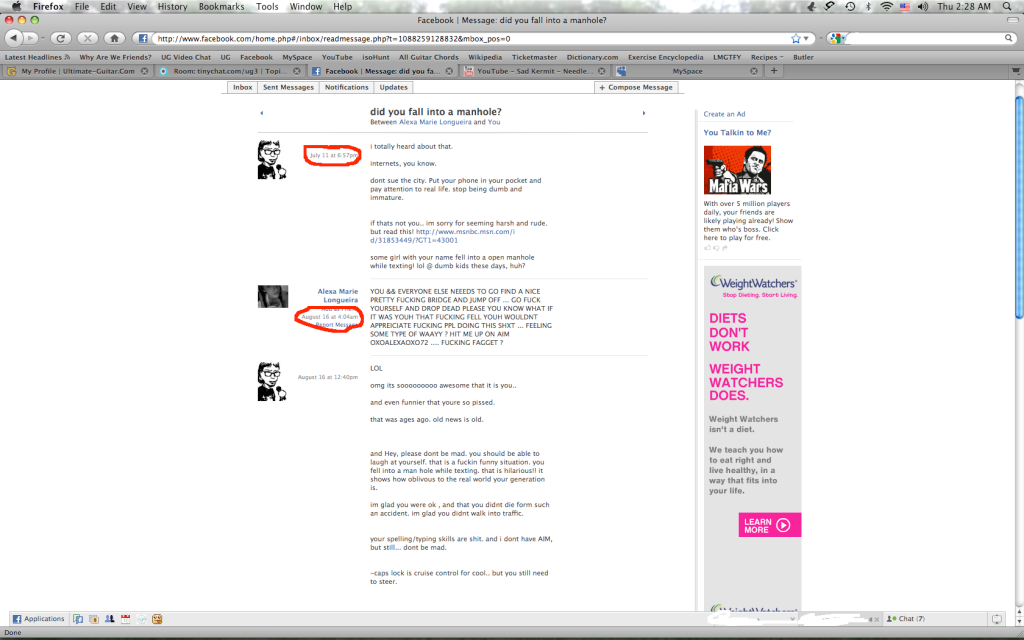Open the Wi-Fi status menu

pos(886,7)
